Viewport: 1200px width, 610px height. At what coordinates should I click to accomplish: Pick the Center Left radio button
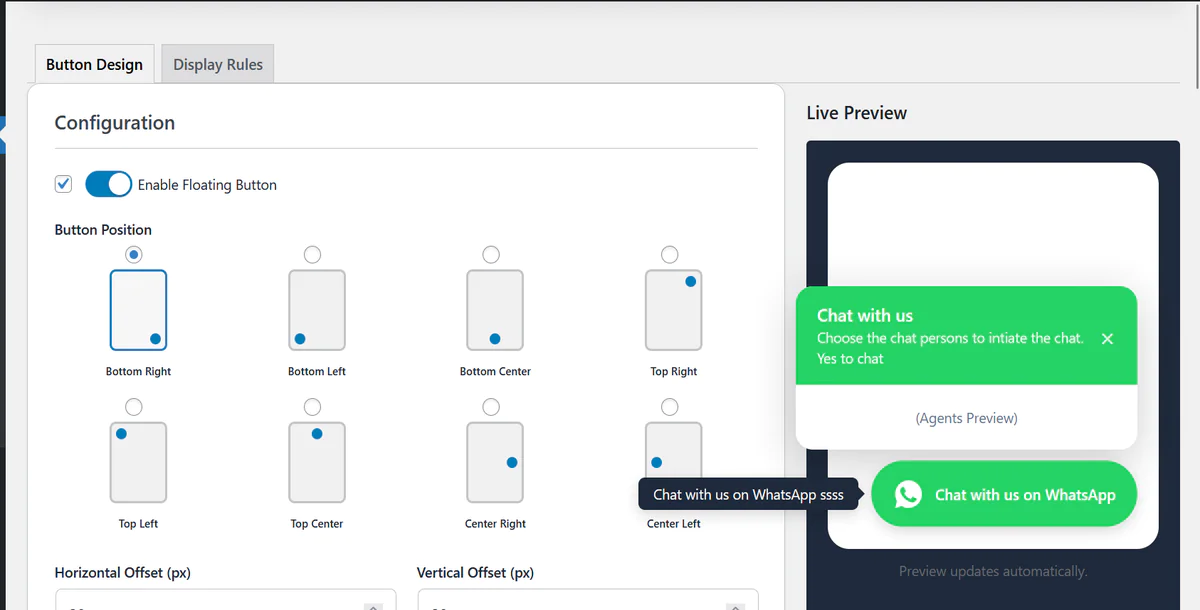point(670,407)
